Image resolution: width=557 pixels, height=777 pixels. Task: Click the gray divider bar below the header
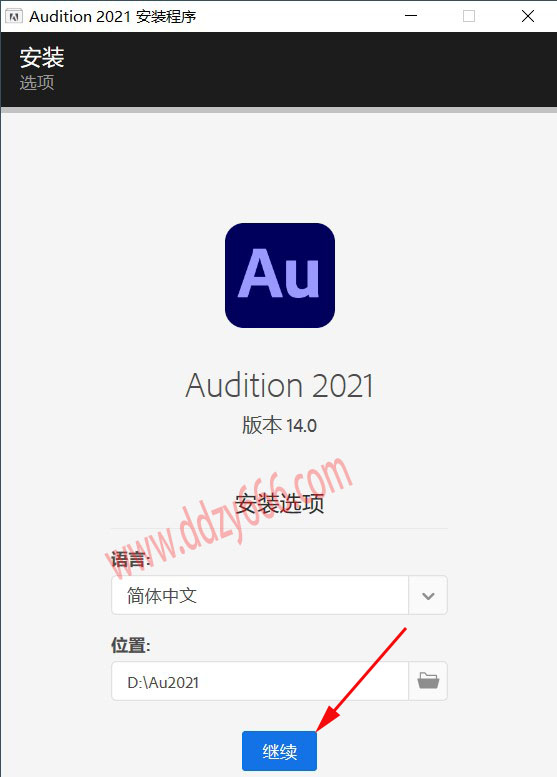[x=278, y=110]
